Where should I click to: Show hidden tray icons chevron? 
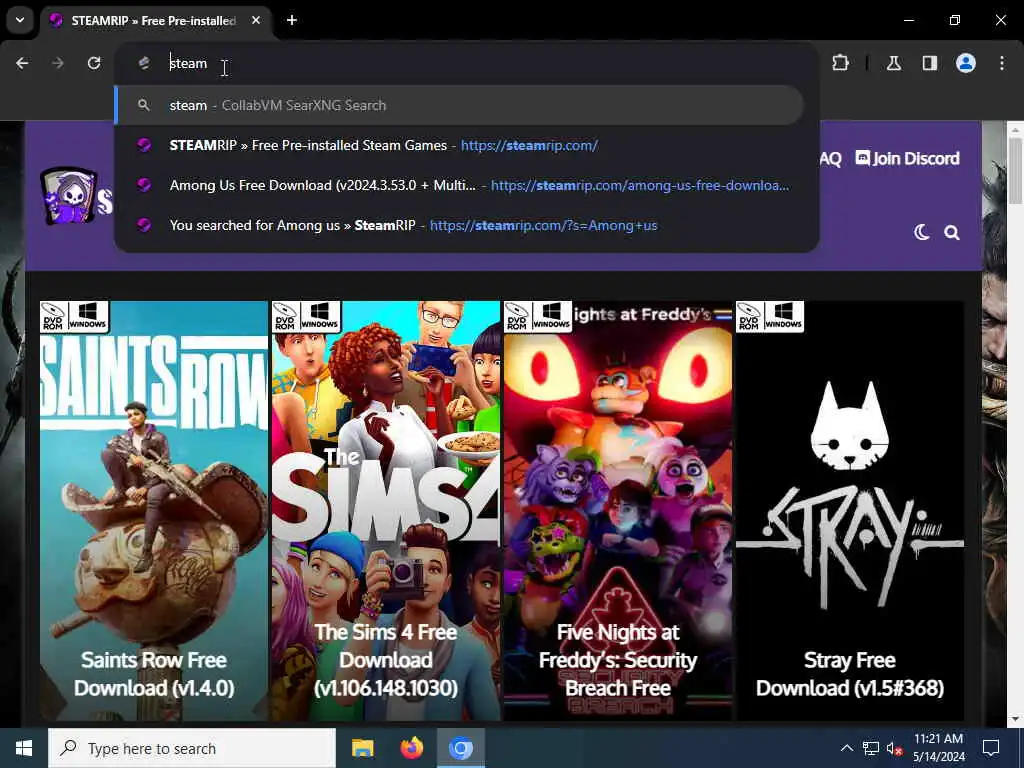[x=846, y=748]
